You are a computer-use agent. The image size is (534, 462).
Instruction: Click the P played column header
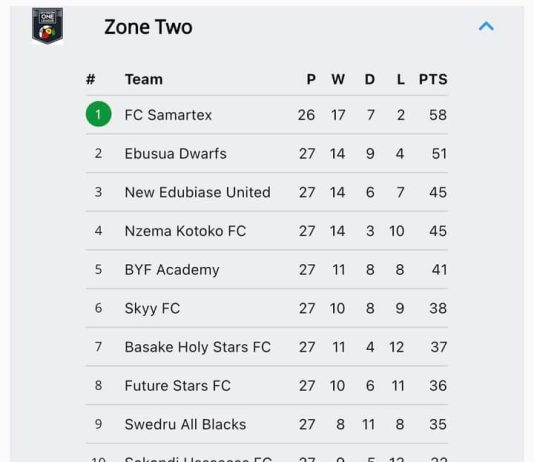[x=311, y=79]
